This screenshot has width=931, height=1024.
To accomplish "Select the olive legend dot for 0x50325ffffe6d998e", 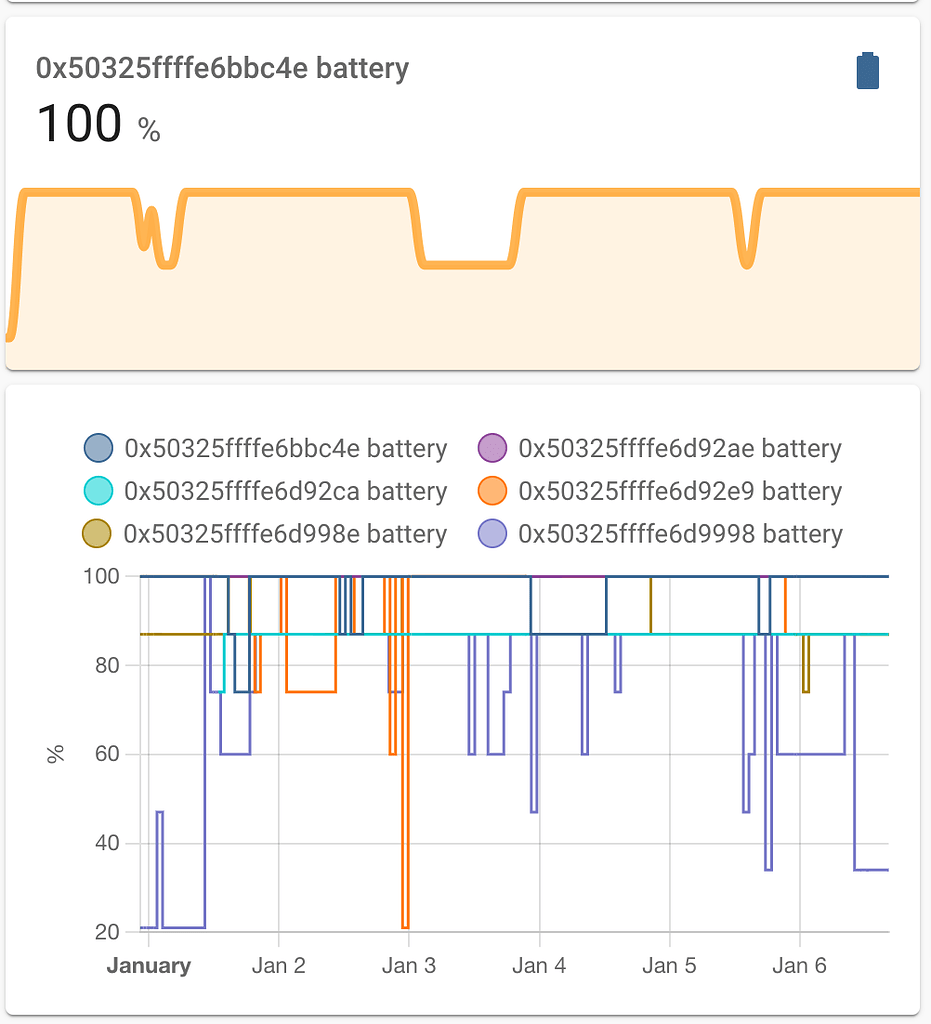I will tap(97, 534).
